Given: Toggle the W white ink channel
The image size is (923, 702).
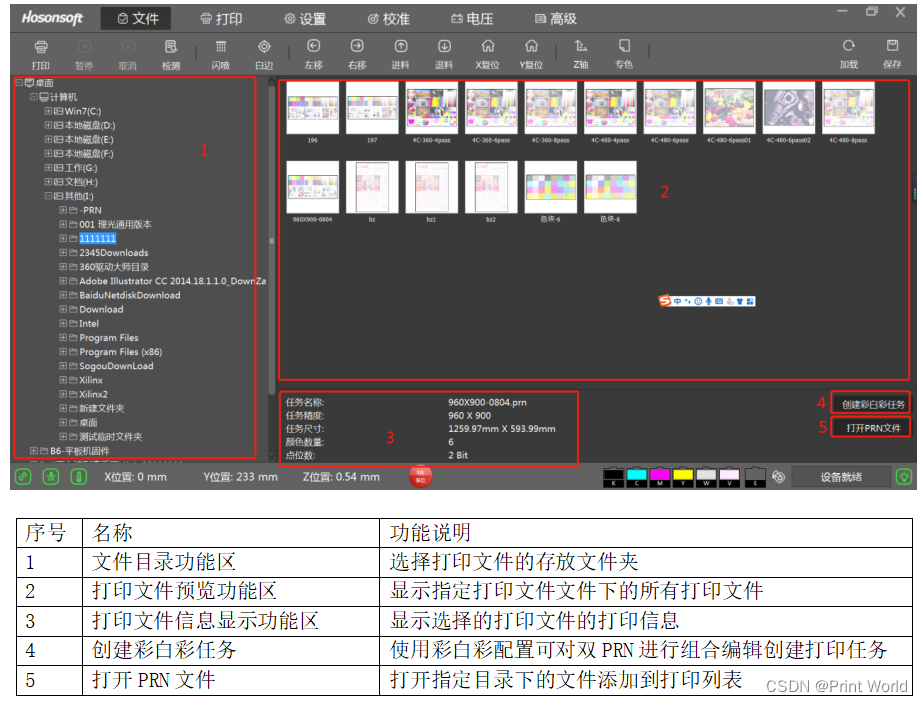Looking at the screenshot, I should pyautogui.click(x=707, y=475).
